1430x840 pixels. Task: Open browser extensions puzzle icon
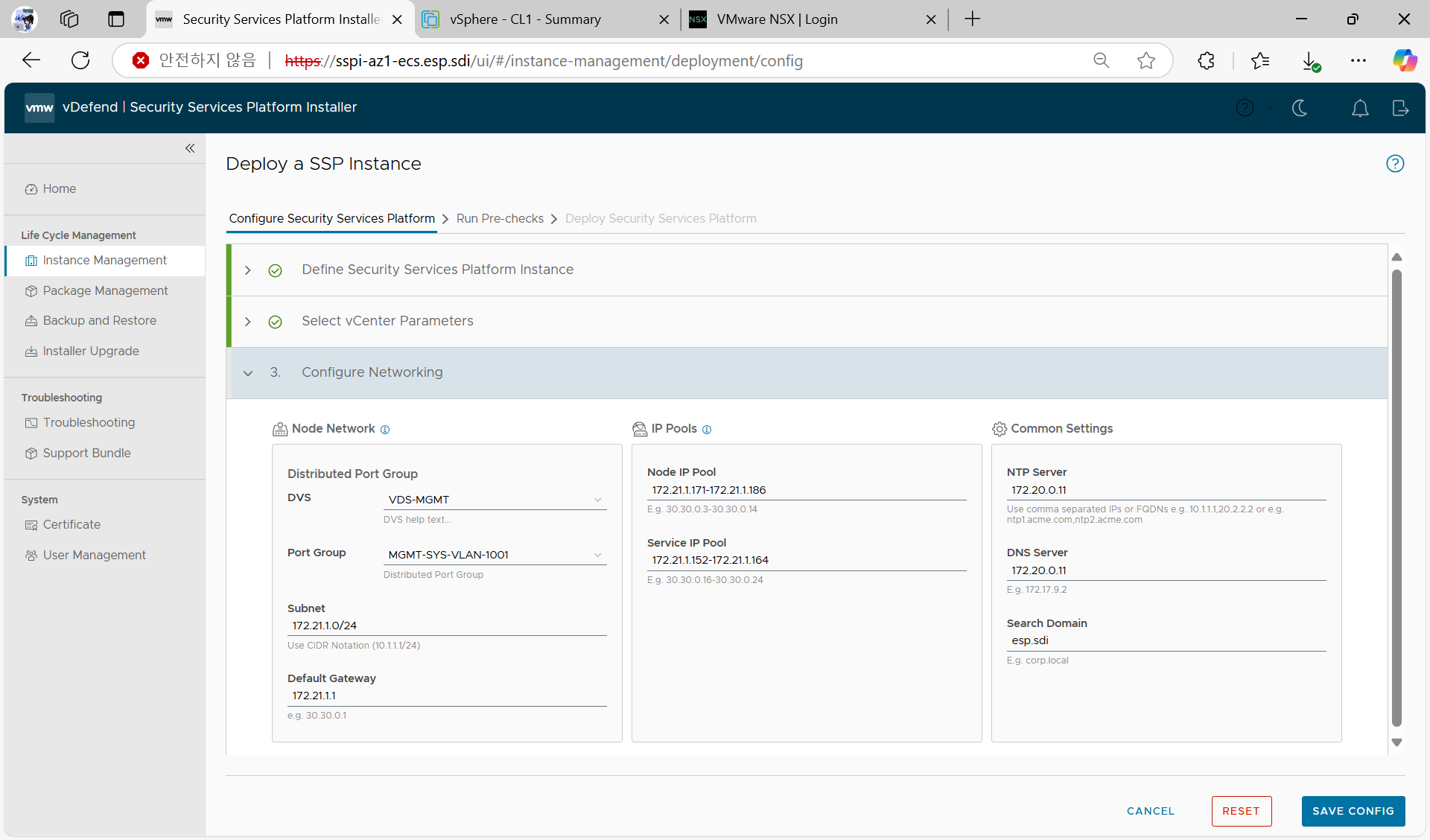[x=1207, y=60]
